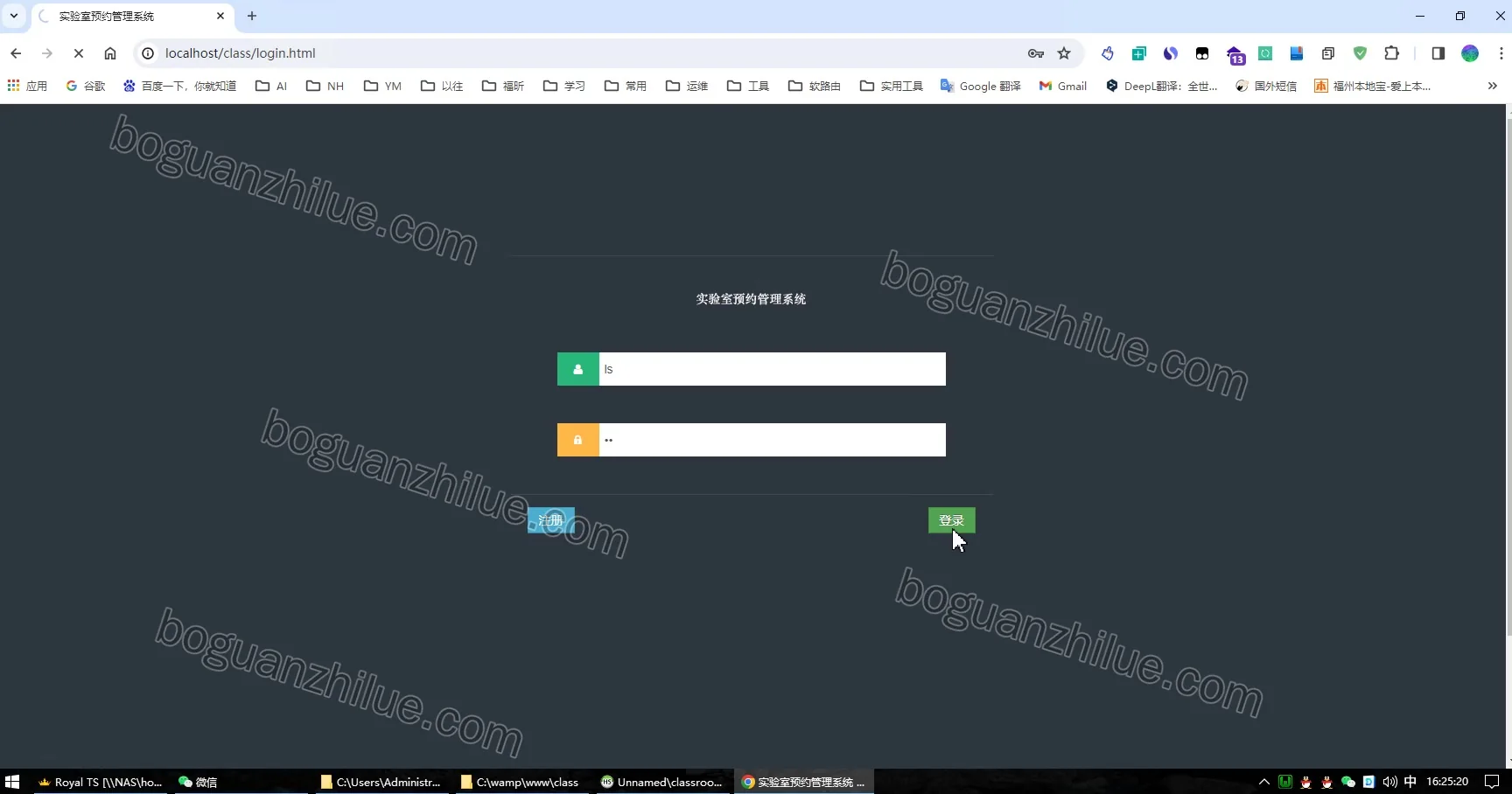Expand the 软路由 bookmark folder
The width and height of the screenshot is (1512, 794).
click(815, 86)
